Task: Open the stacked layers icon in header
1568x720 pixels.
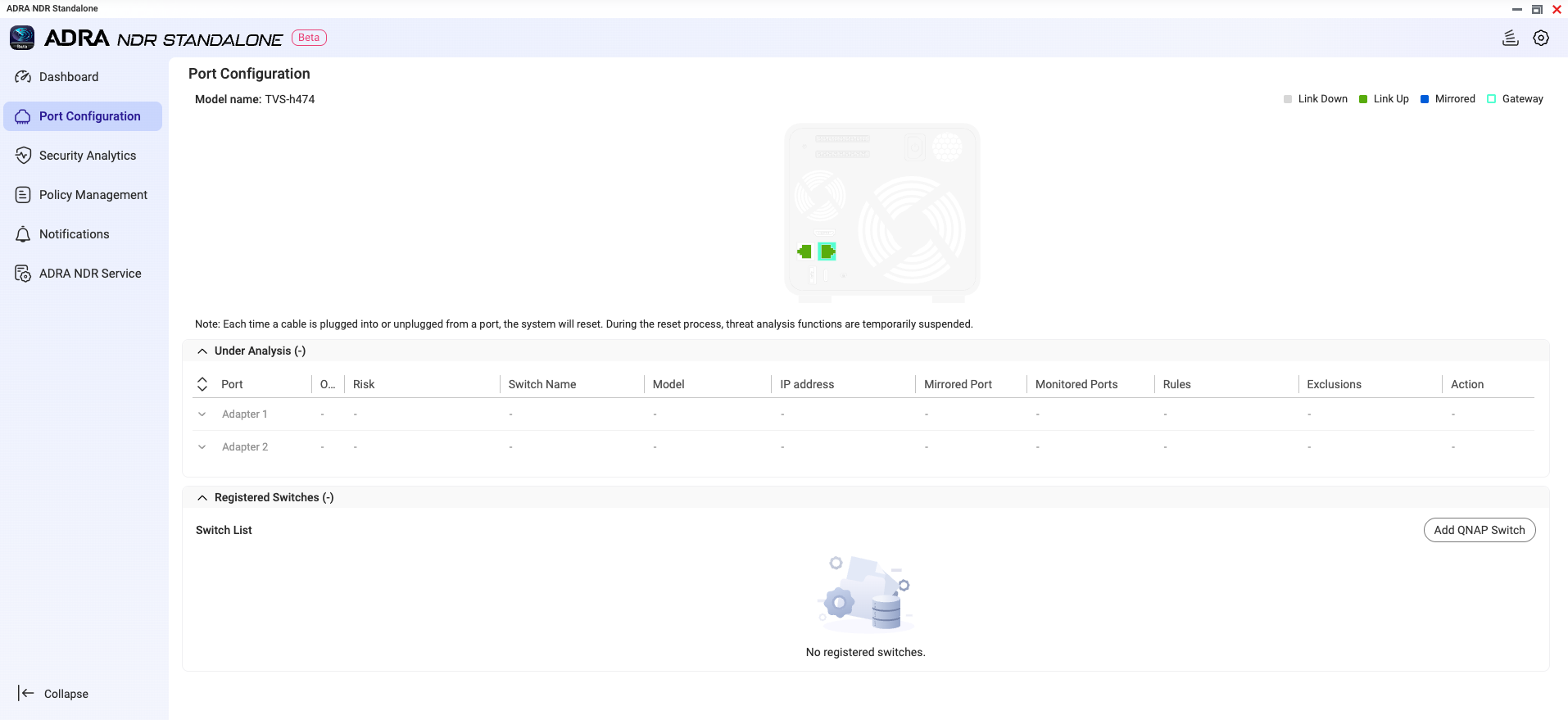Action: (x=1510, y=38)
